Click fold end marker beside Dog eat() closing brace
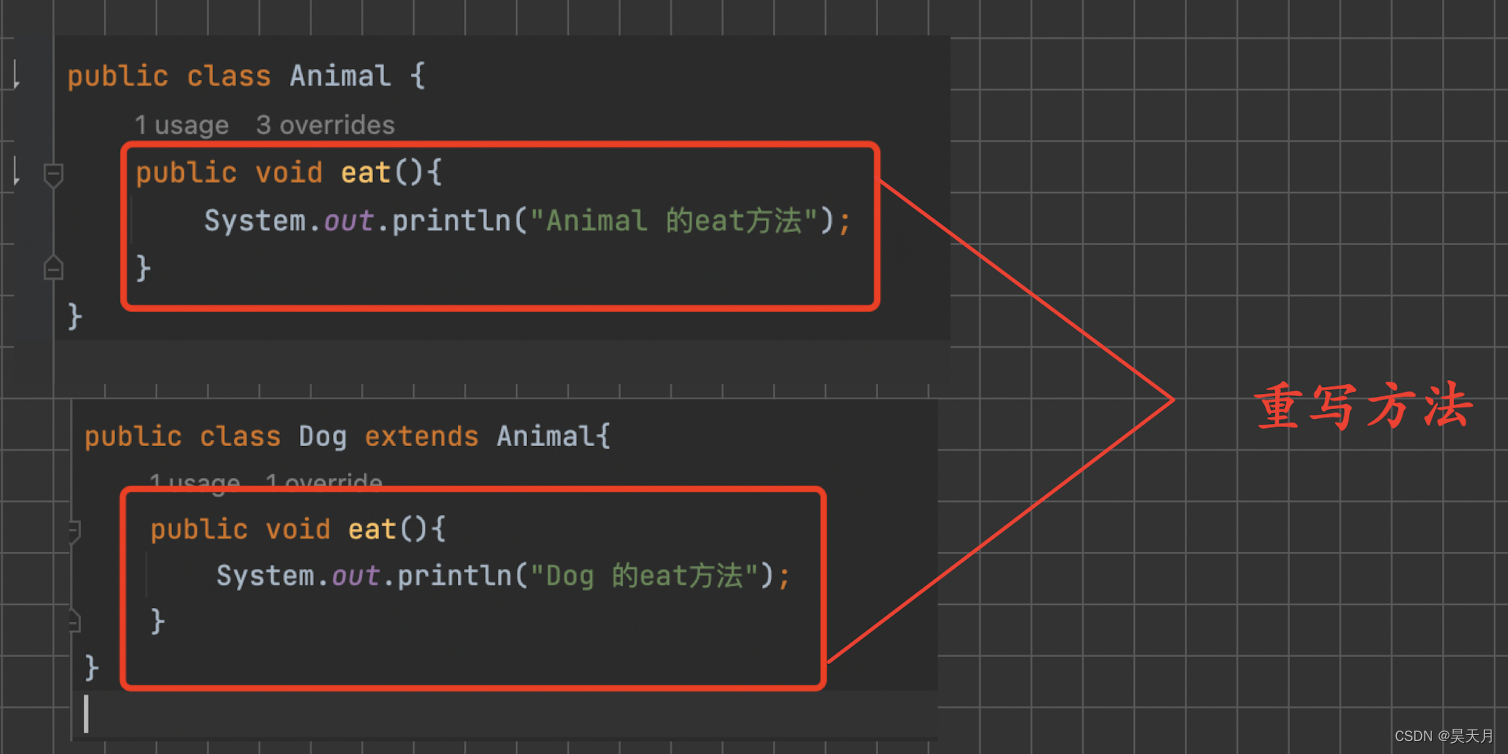The image size is (1508, 754). (x=74, y=622)
